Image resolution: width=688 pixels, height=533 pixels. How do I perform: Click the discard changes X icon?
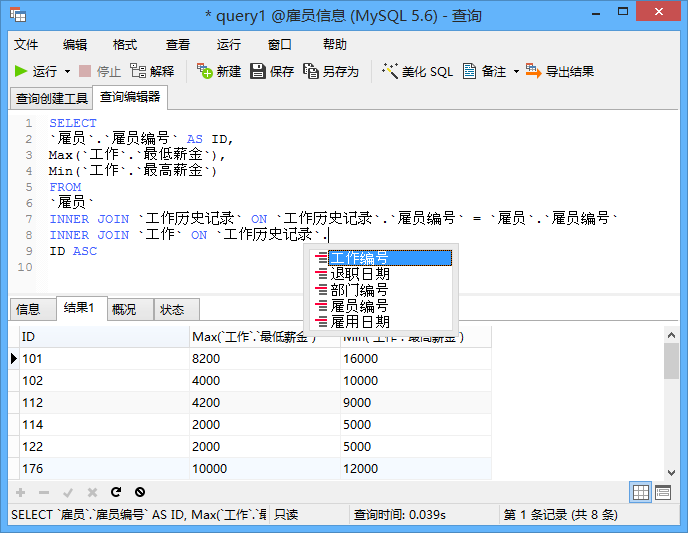tap(92, 492)
